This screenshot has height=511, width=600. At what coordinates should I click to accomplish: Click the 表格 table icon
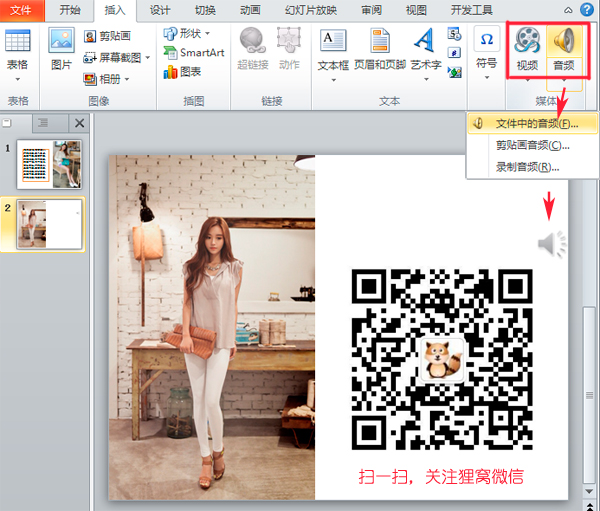tap(18, 40)
